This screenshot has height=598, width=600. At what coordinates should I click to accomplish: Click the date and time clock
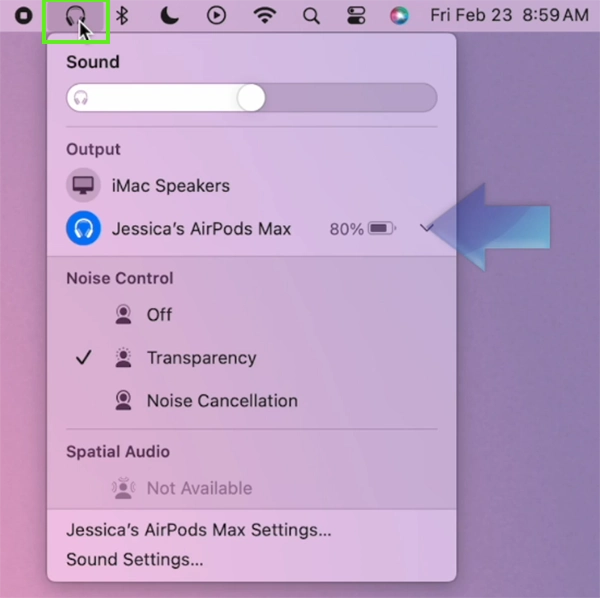point(509,16)
